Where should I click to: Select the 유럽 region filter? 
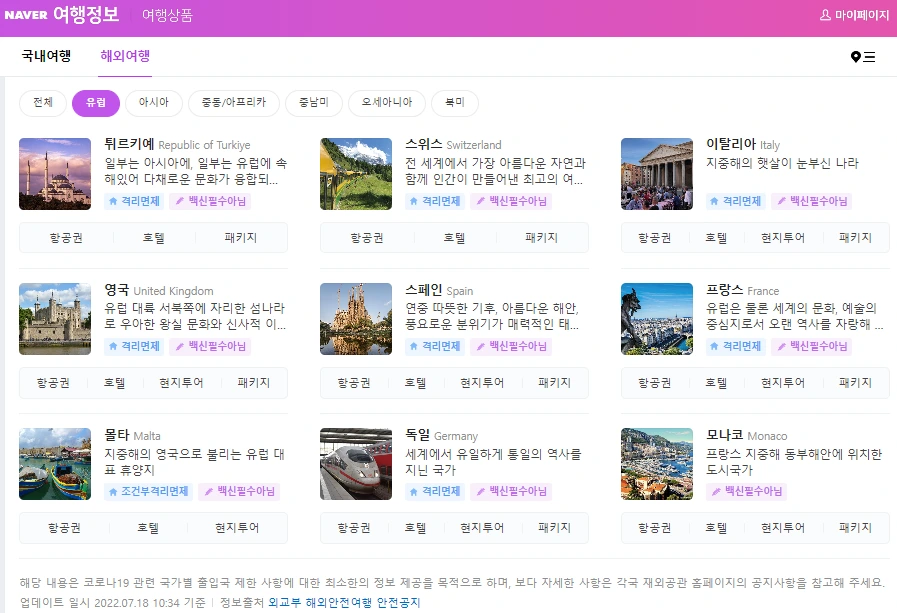pos(96,103)
